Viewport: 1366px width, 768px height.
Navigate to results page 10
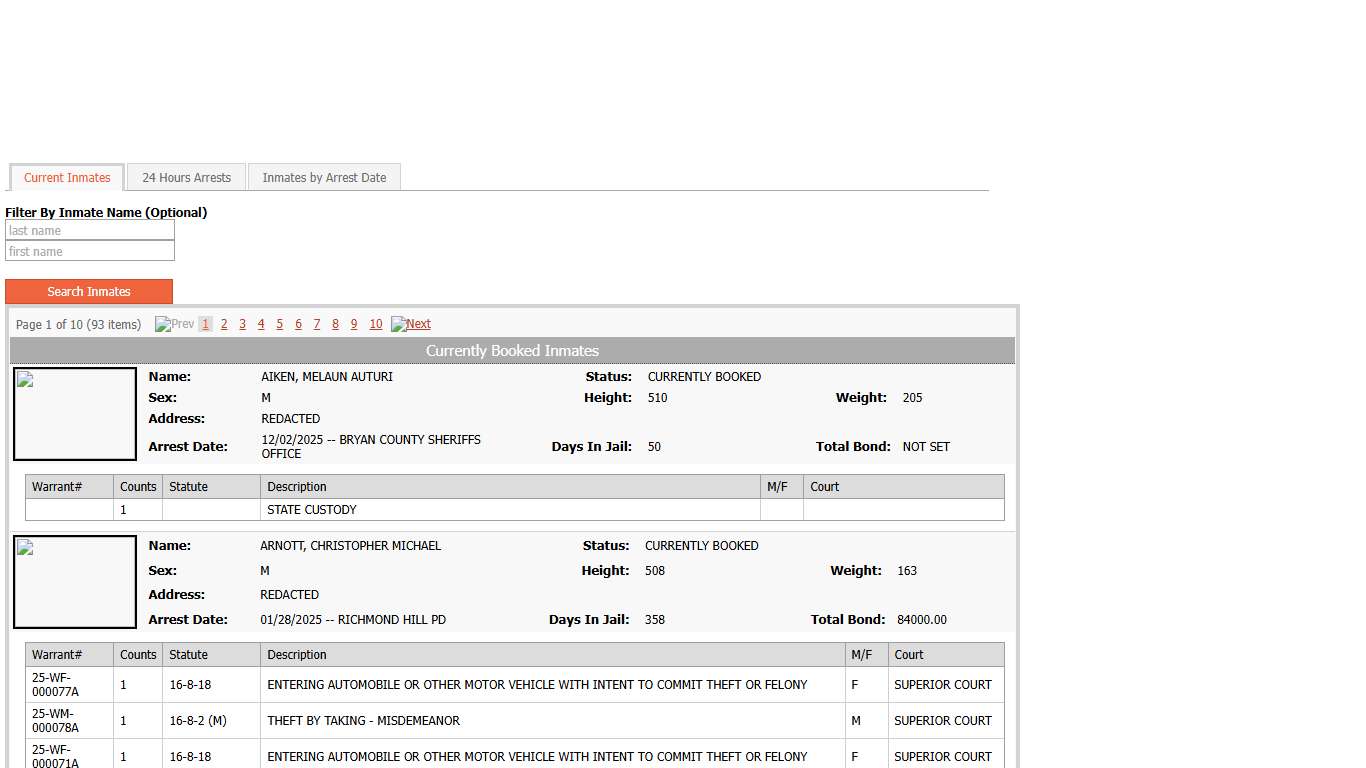376,324
